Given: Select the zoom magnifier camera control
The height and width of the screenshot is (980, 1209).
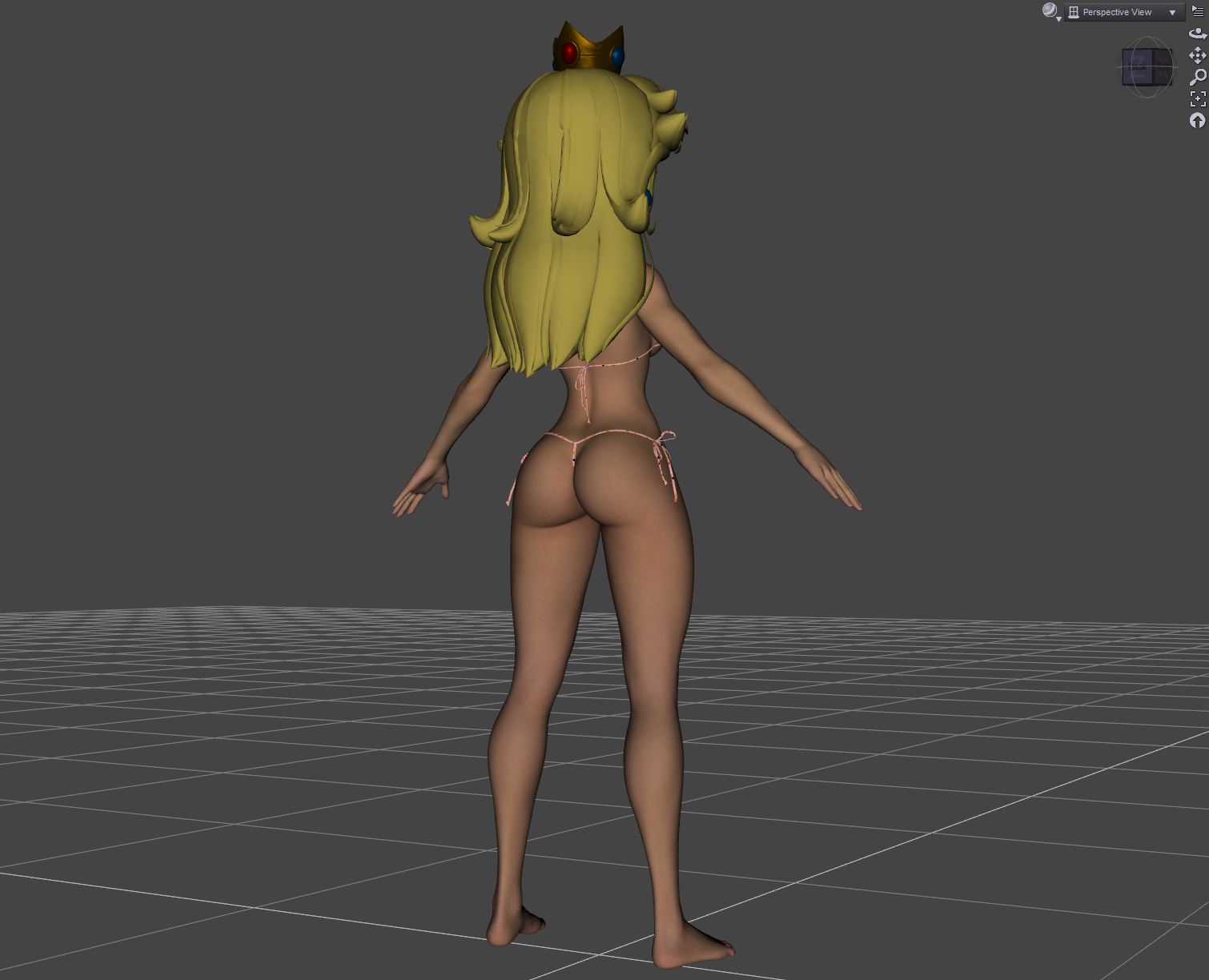Looking at the screenshot, I should pyautogui.click(x=1198, y=77).
